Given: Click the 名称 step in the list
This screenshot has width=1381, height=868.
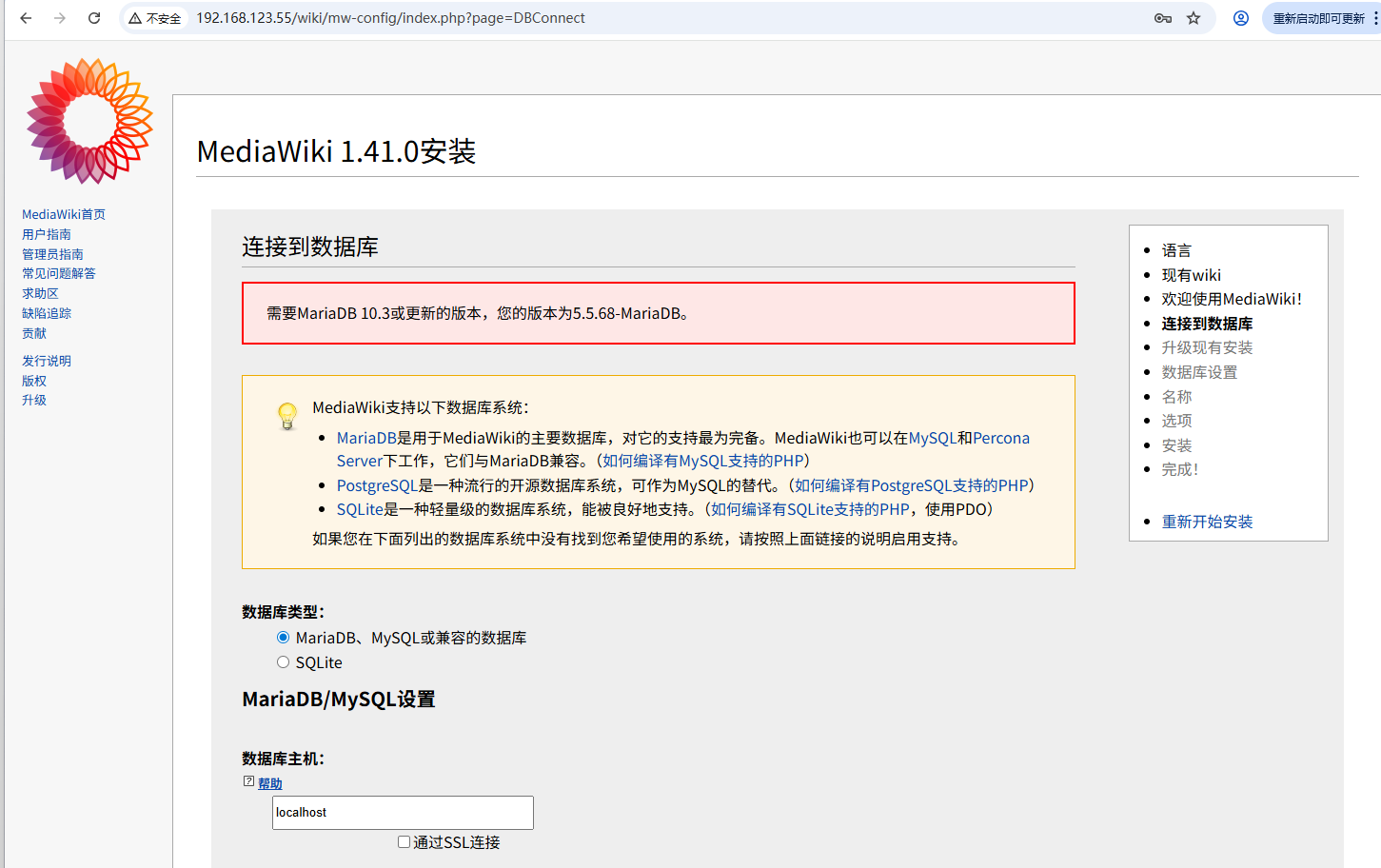Looking at the screenshot, I should pyautogui.click(x=1176, y=397).
